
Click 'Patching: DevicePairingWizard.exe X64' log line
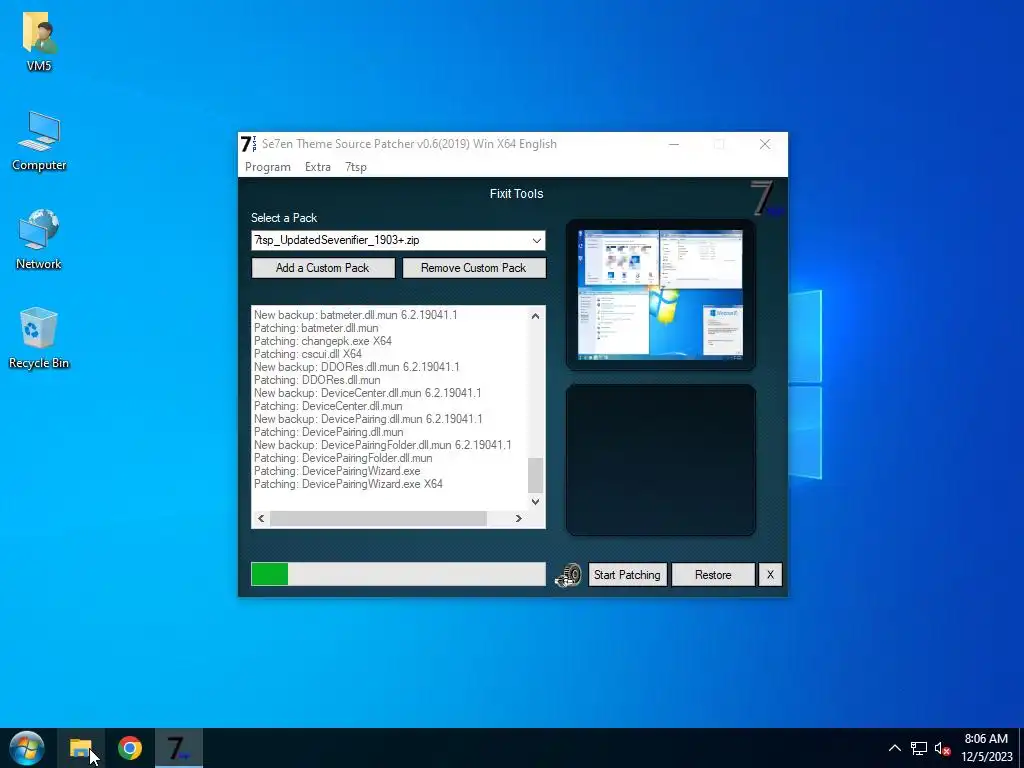(x=348, y=485)
